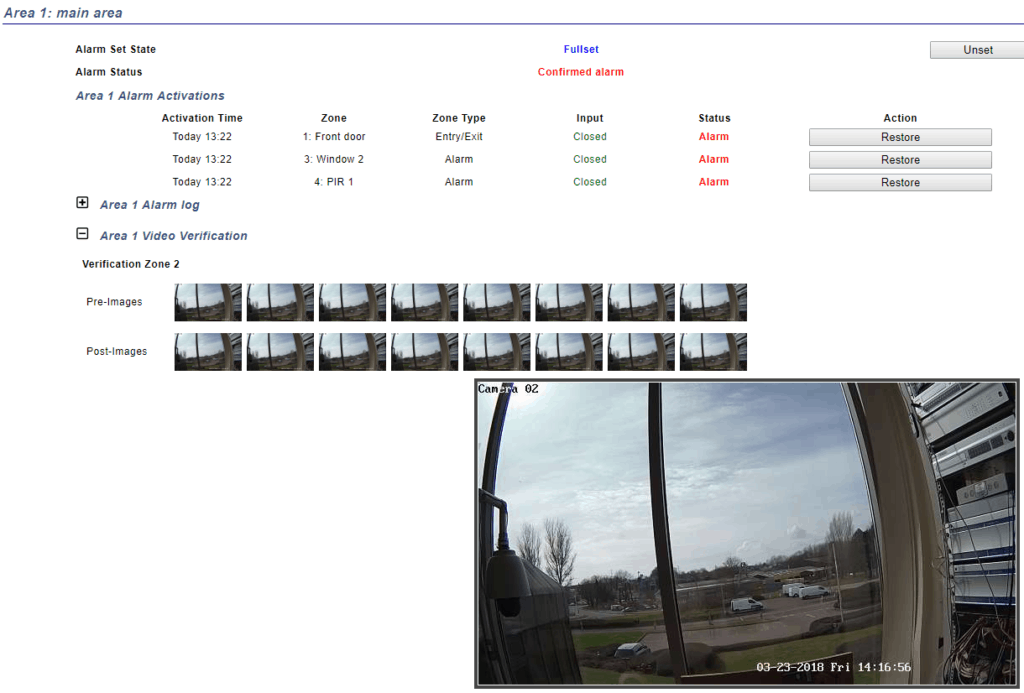Click the plus icon next to Alarm log
The width and height of the screenshot is (1024, 693).
82,202
